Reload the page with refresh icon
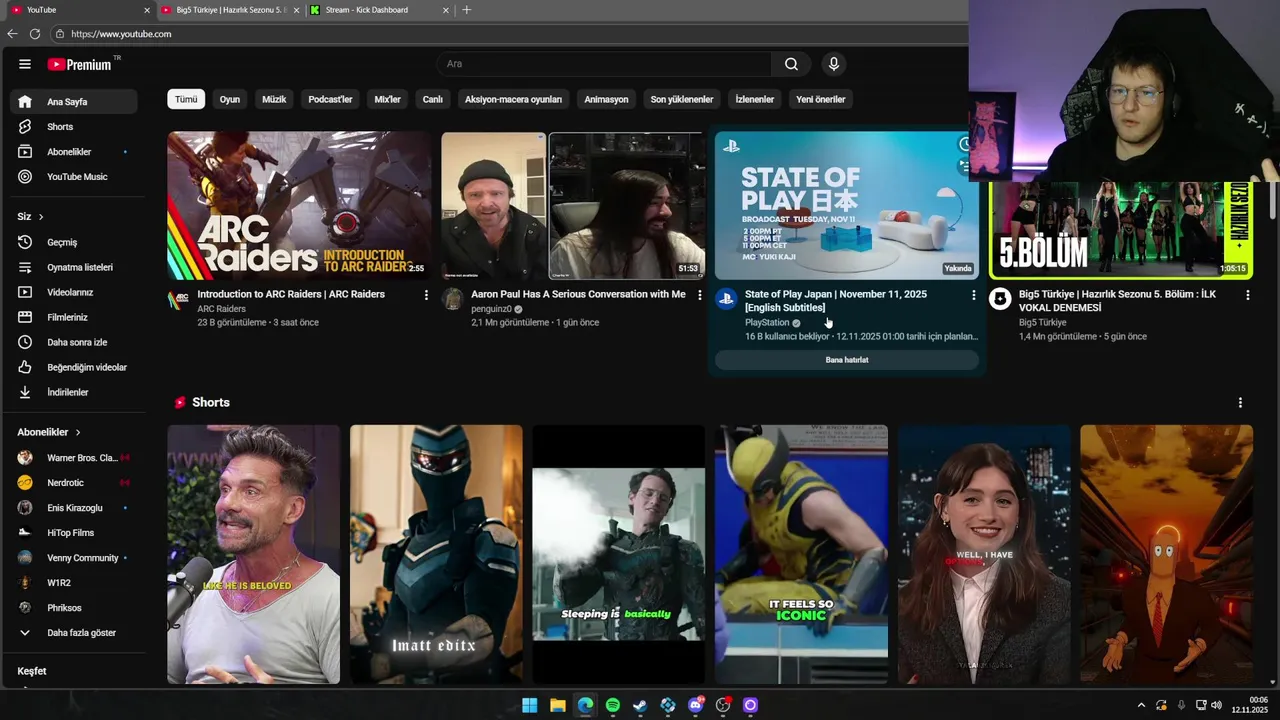This screenshot has width=1280, height=720. pyautogui.click(x=35, y=34)
